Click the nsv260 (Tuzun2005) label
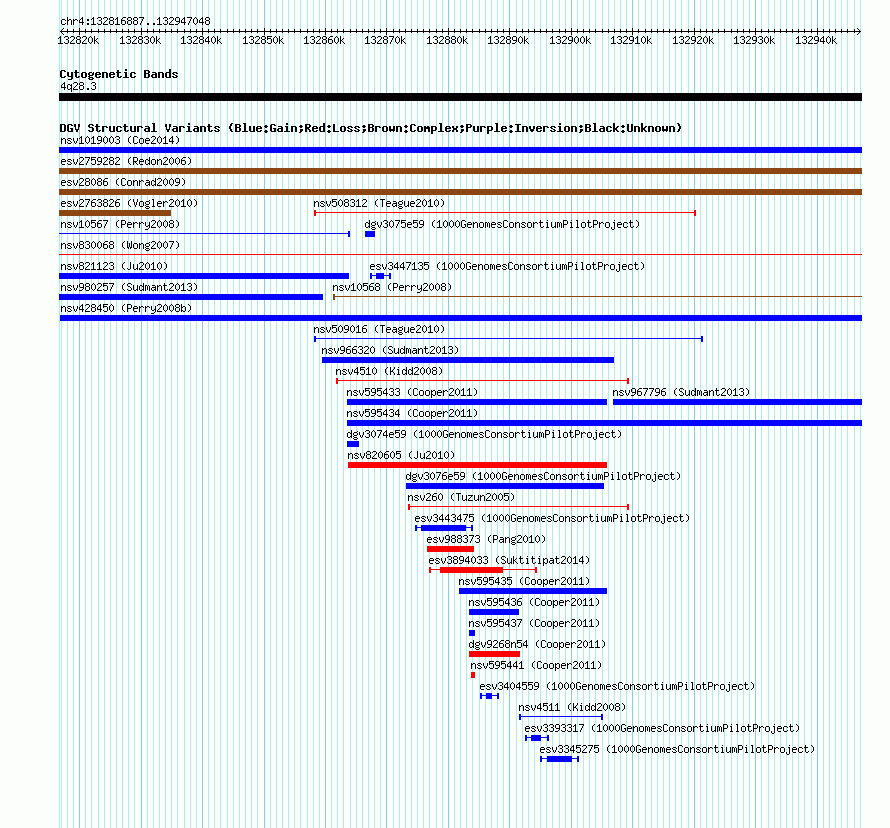This screenshot has height=828, width=890. click(x=461, y=497)
